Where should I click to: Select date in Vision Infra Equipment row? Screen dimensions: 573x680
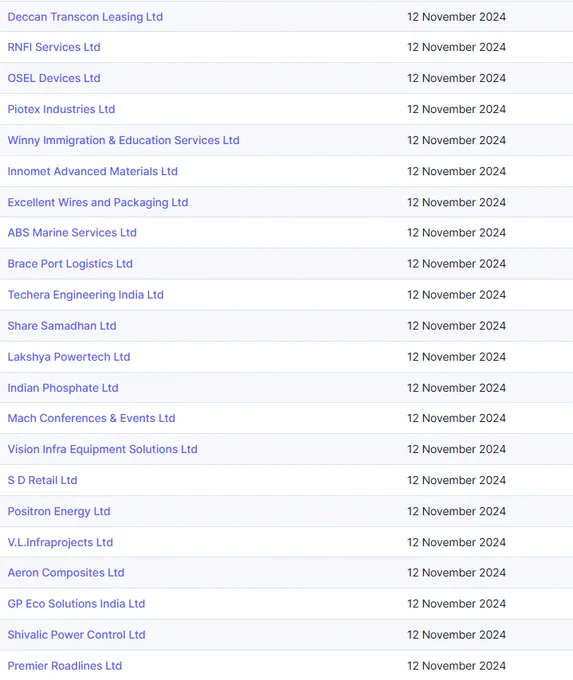pyautogui.click(x=456, y=450)
